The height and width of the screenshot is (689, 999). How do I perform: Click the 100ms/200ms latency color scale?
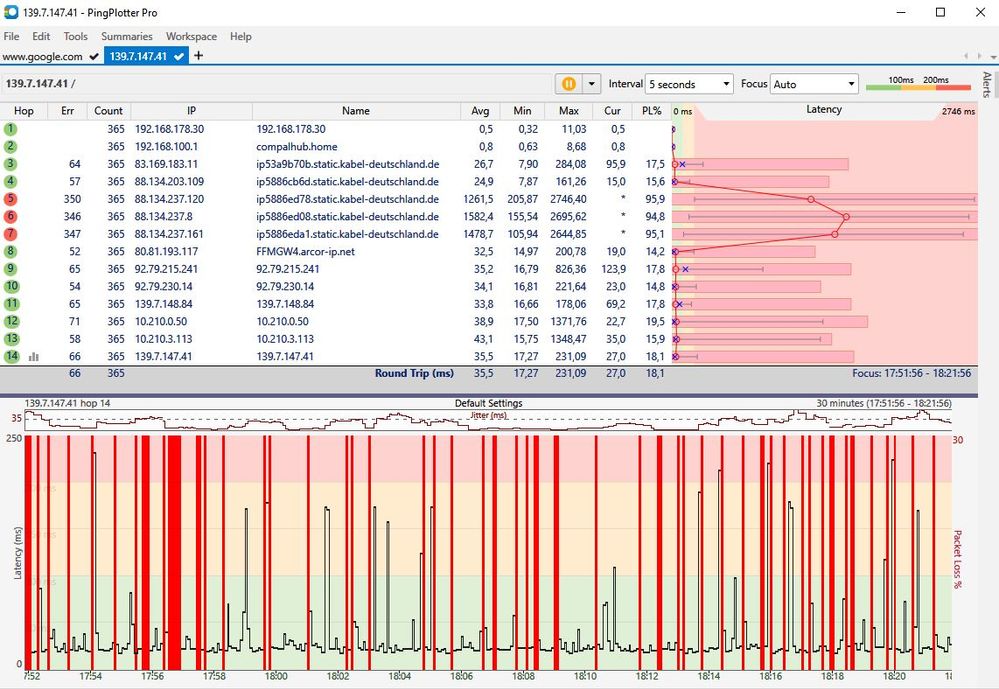[x=918, y=84]
